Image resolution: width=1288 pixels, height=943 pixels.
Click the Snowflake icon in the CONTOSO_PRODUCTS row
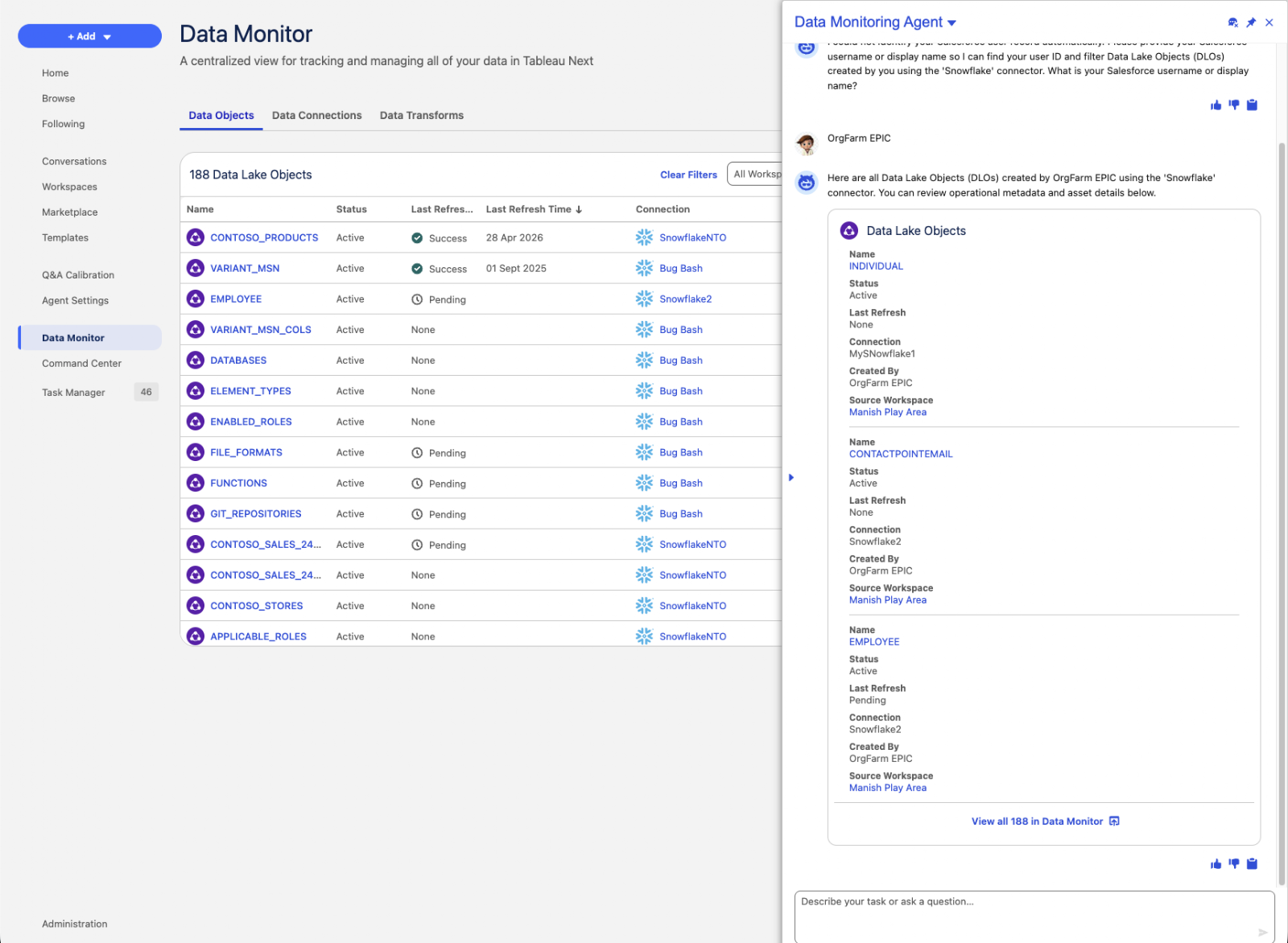coord(644,237)
